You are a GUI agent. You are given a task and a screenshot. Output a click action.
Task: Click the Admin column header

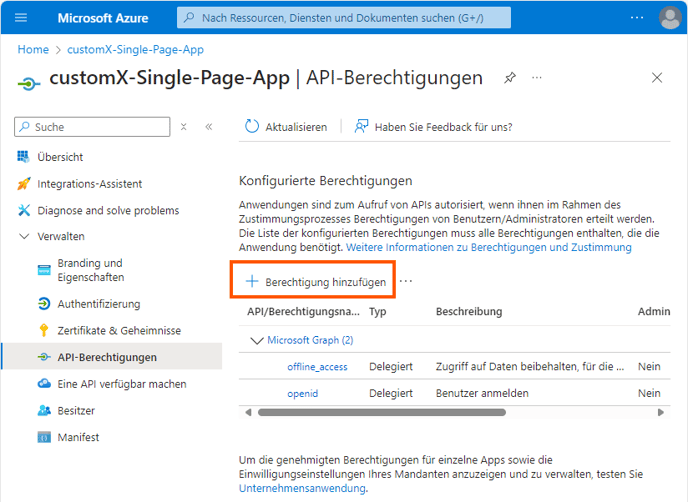click(654, 312)
